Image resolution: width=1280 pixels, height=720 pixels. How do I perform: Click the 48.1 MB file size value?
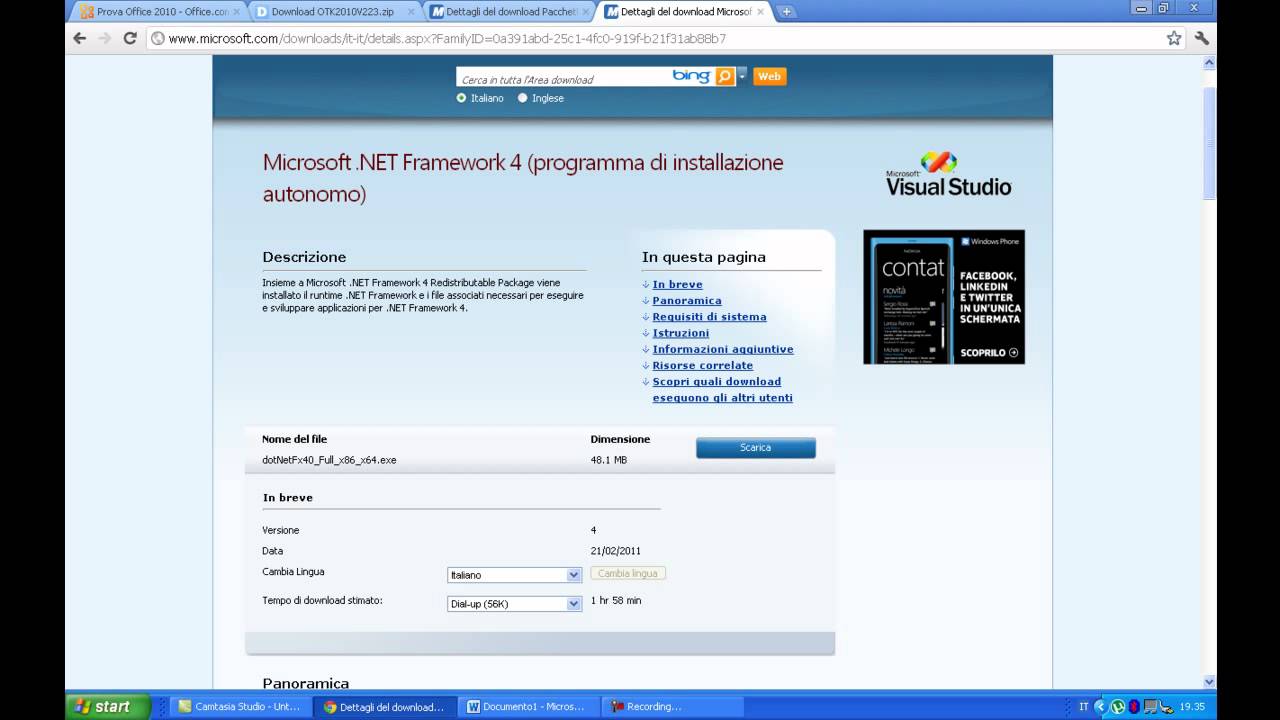click(x=609, y=460)
